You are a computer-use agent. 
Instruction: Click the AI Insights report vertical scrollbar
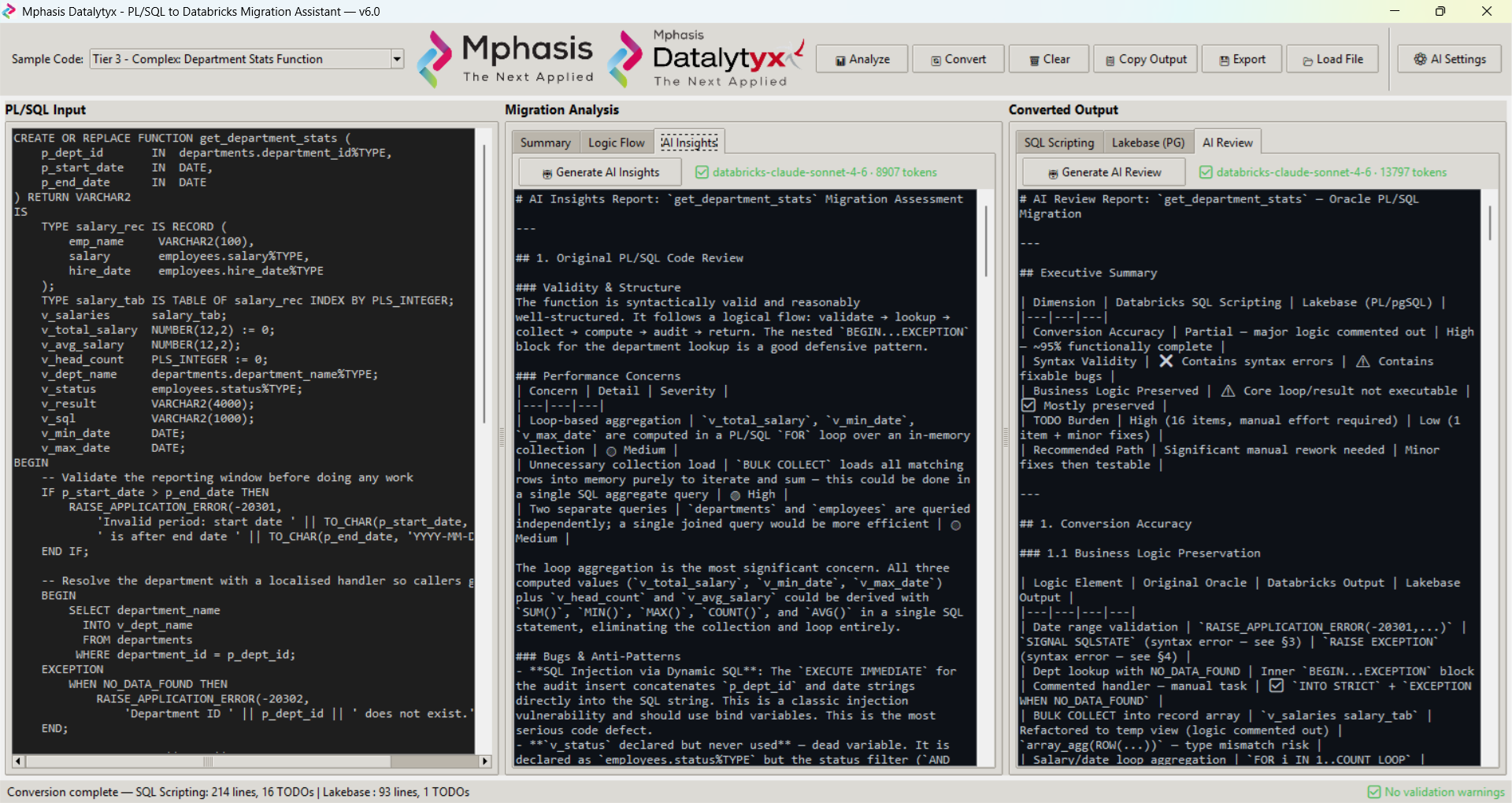(x=986, y=240)
